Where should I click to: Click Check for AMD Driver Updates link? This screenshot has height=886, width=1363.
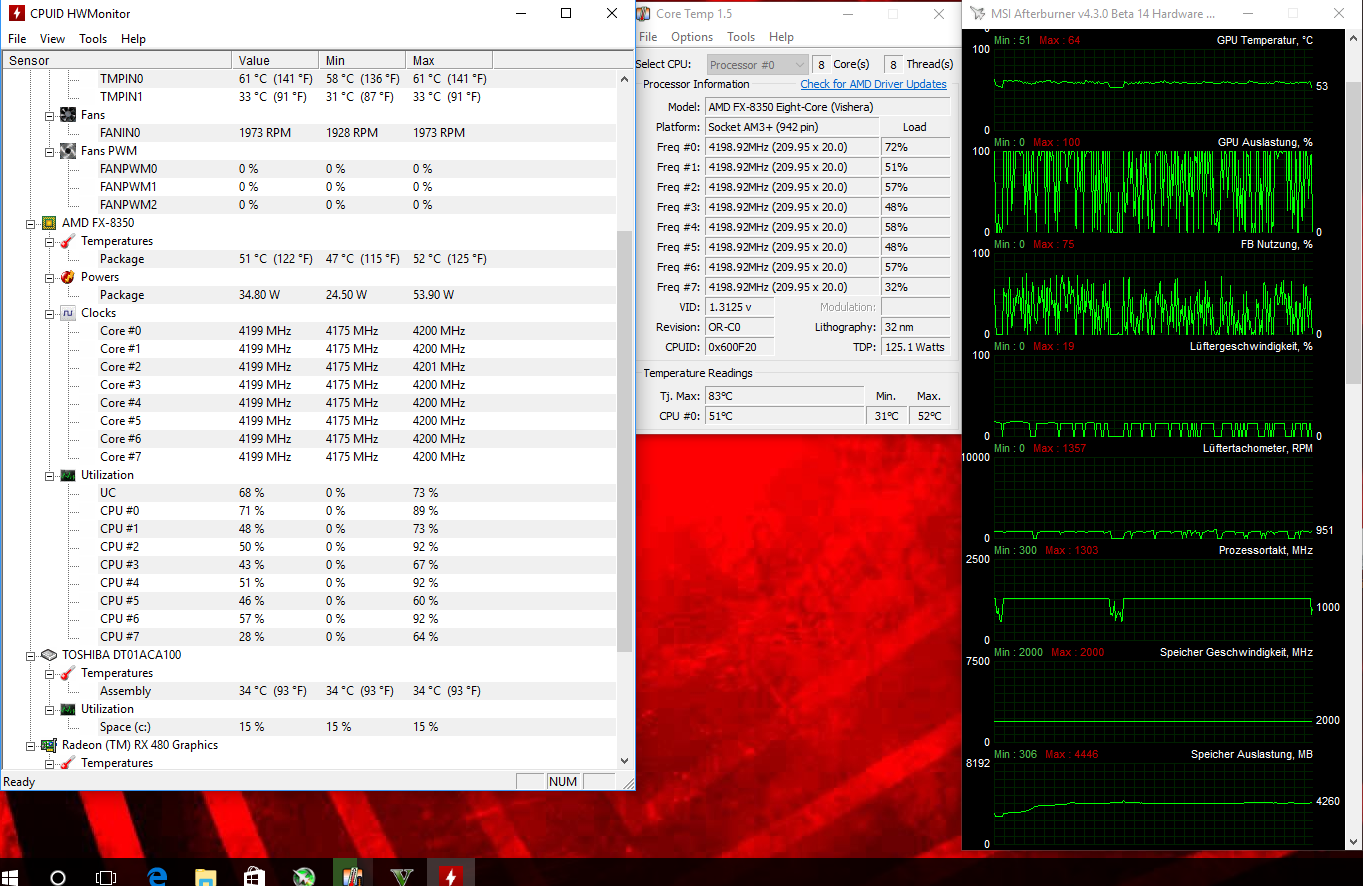873,84
